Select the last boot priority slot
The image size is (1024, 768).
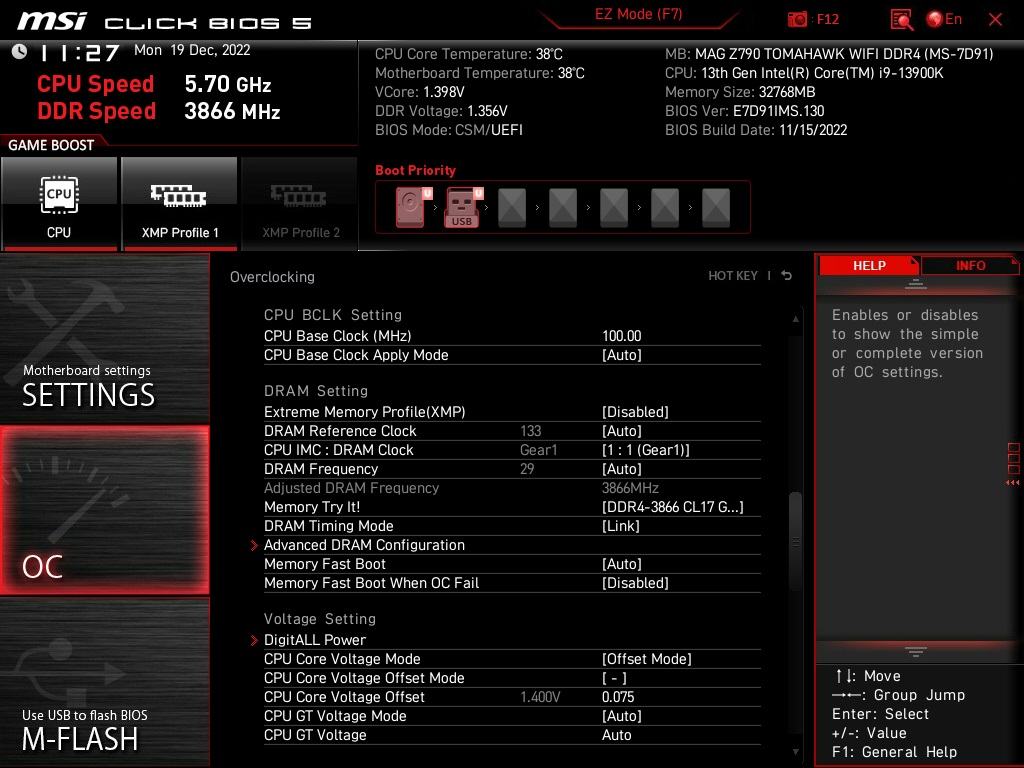[x=716, y=208]
